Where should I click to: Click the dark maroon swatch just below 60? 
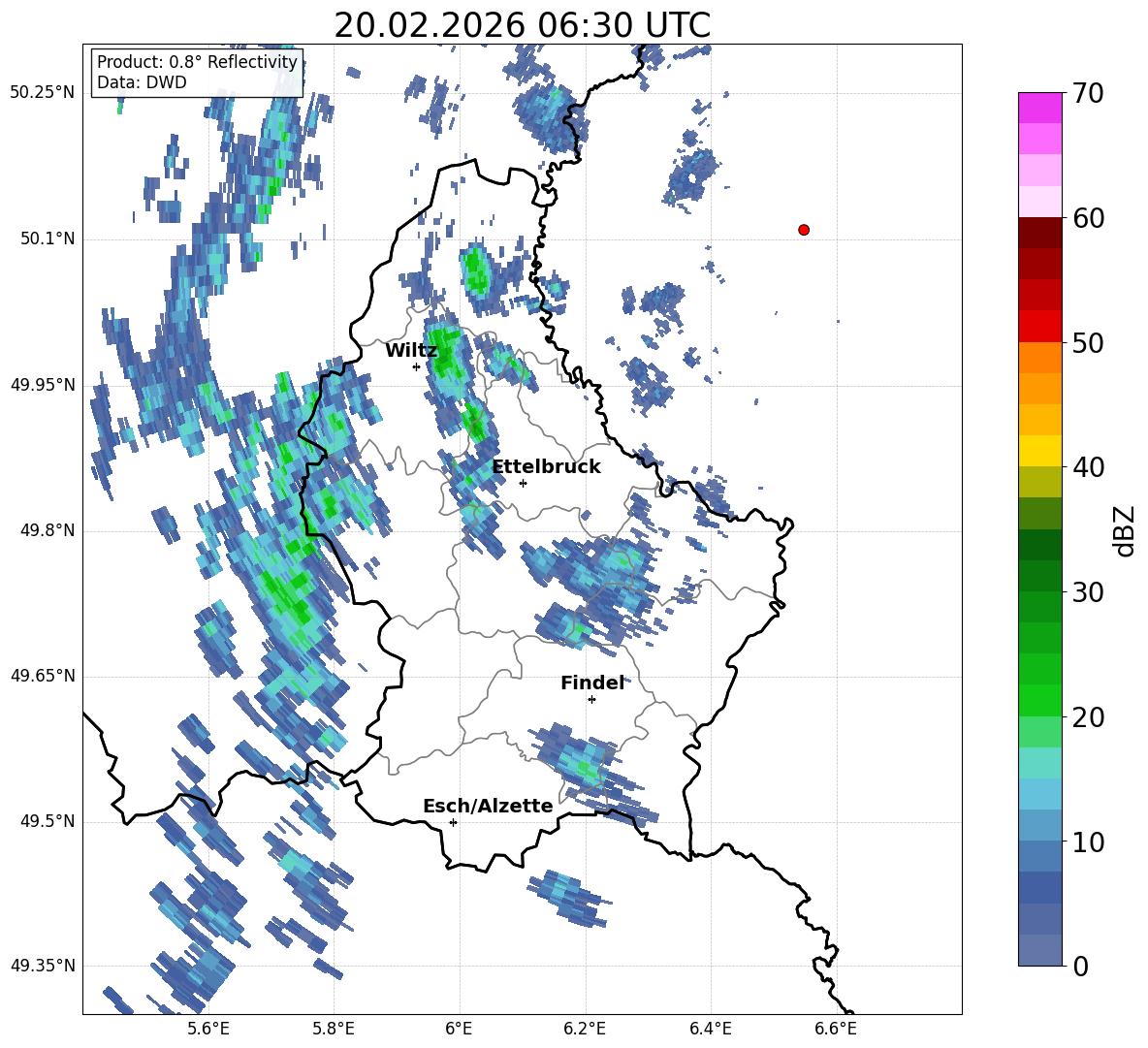click(x=1040, y=233)
